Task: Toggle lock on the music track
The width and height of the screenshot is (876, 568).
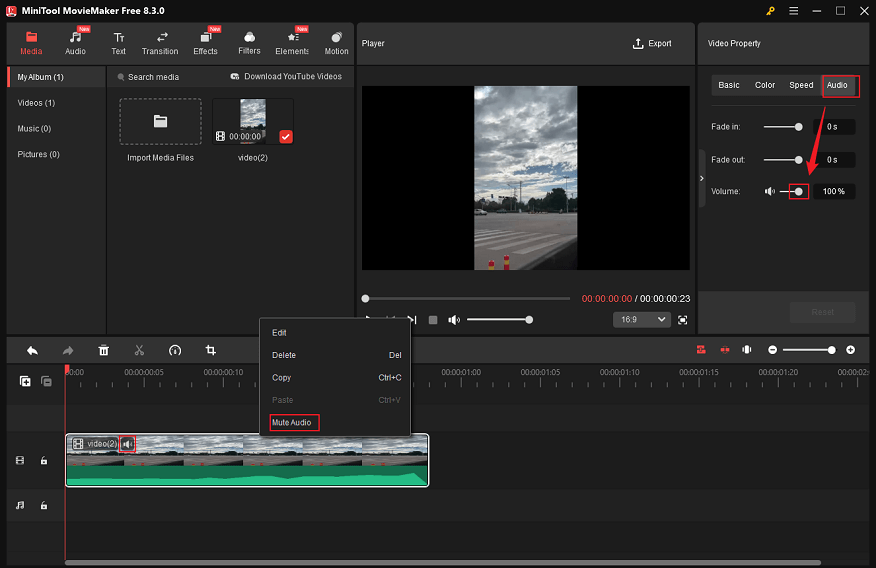Action: [x=44, y=505]
